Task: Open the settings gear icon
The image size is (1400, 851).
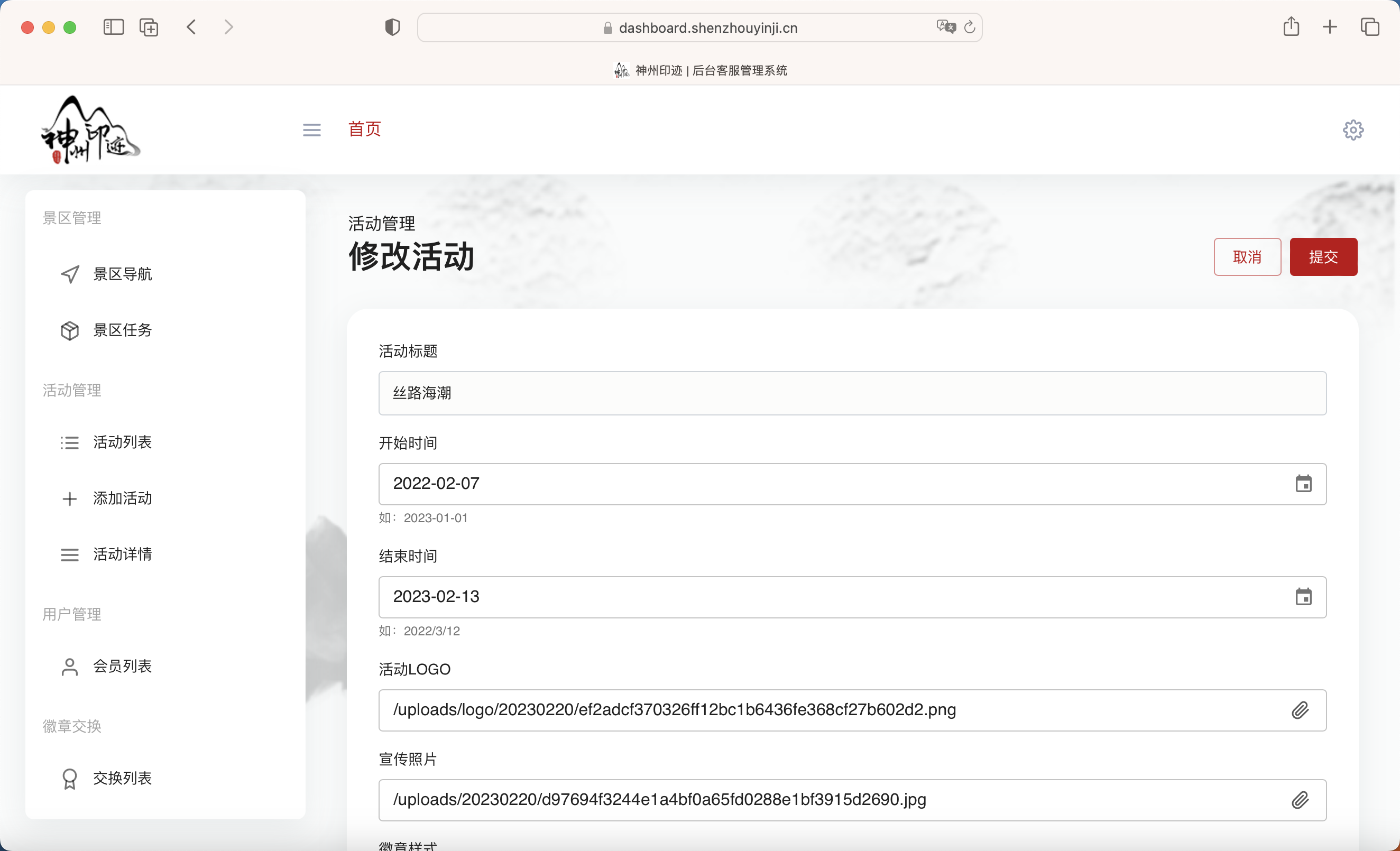Action: tap(1353, 130)
